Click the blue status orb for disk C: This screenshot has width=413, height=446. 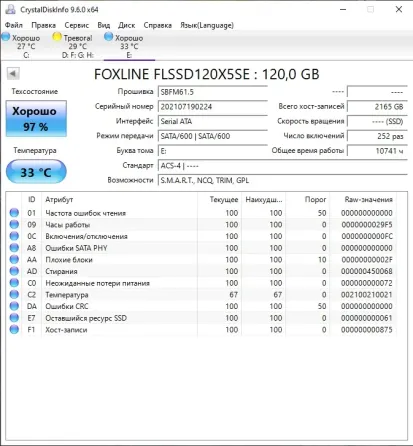(6, 37)
